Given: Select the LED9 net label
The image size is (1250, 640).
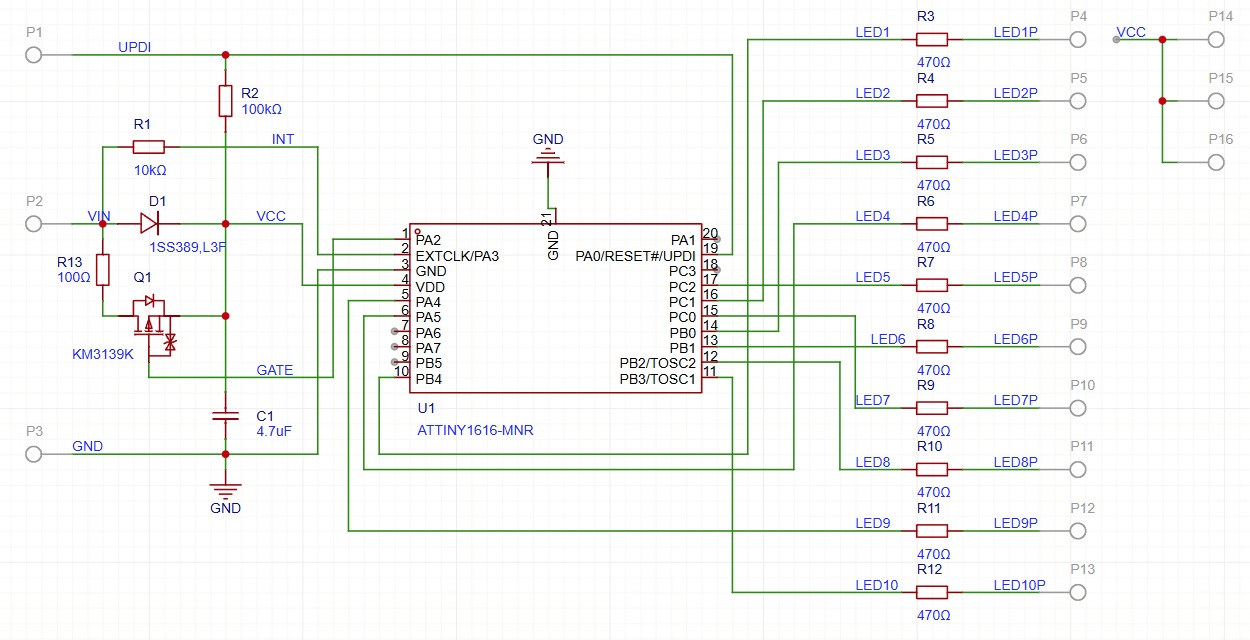Looking at the screenshot, I should (872, 523).
